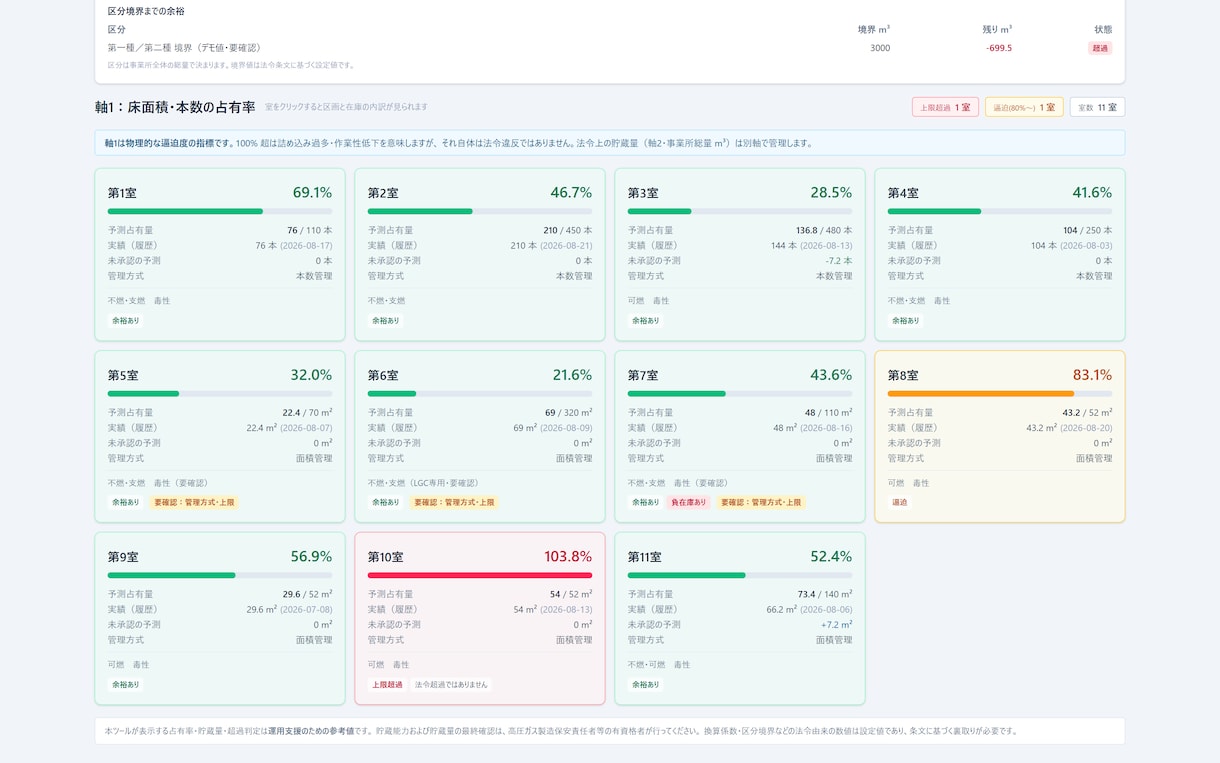Click the 第一種／第二種 境界 row label

185,48
